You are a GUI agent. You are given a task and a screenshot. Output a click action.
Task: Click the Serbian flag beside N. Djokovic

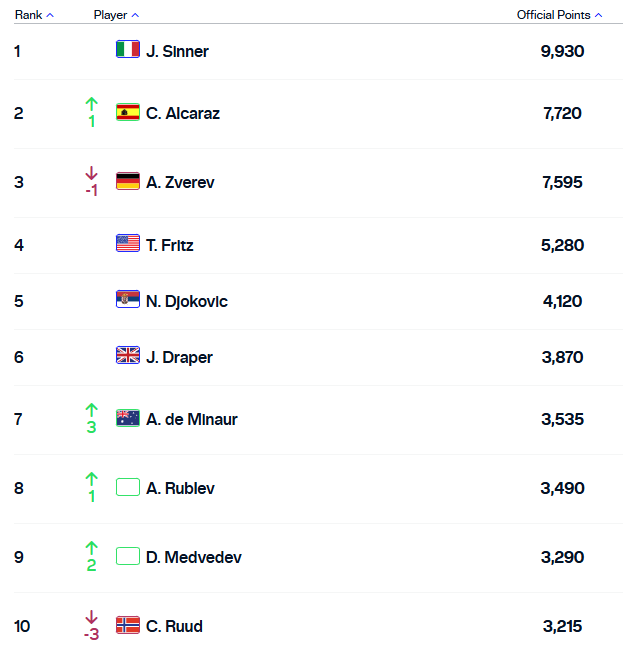[127, 300]
